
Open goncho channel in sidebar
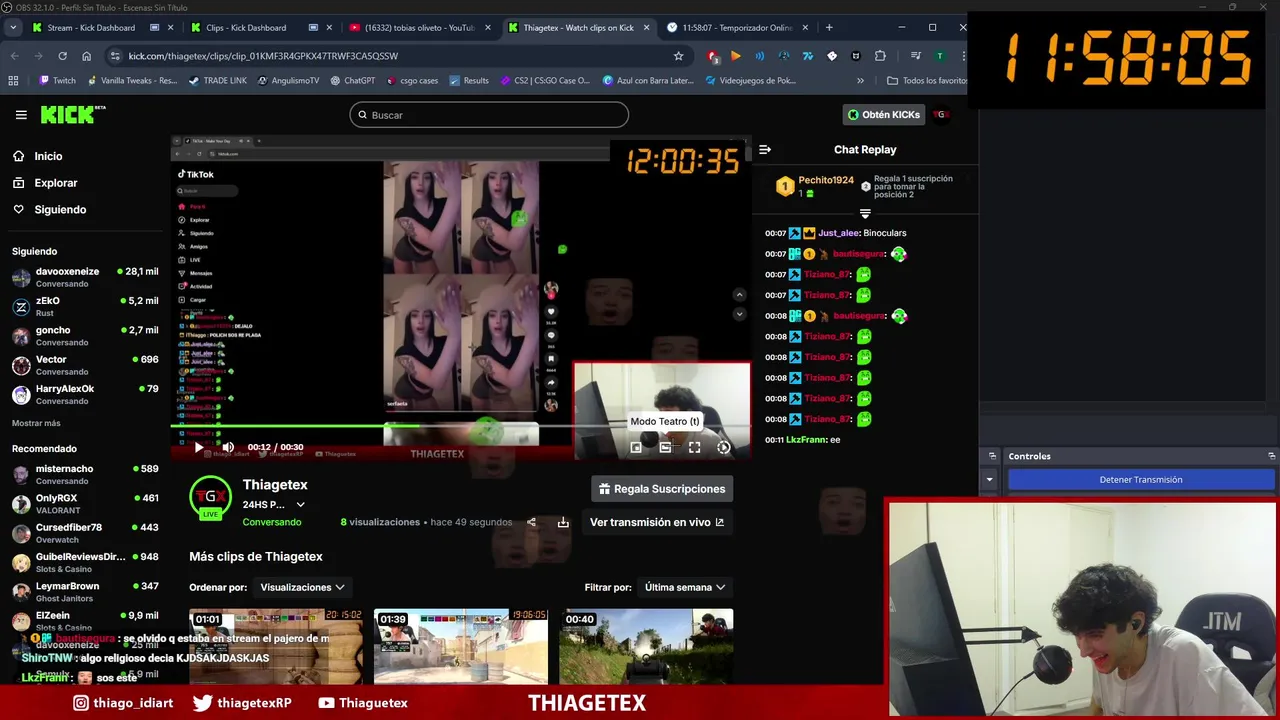click(x=85, y=336)
